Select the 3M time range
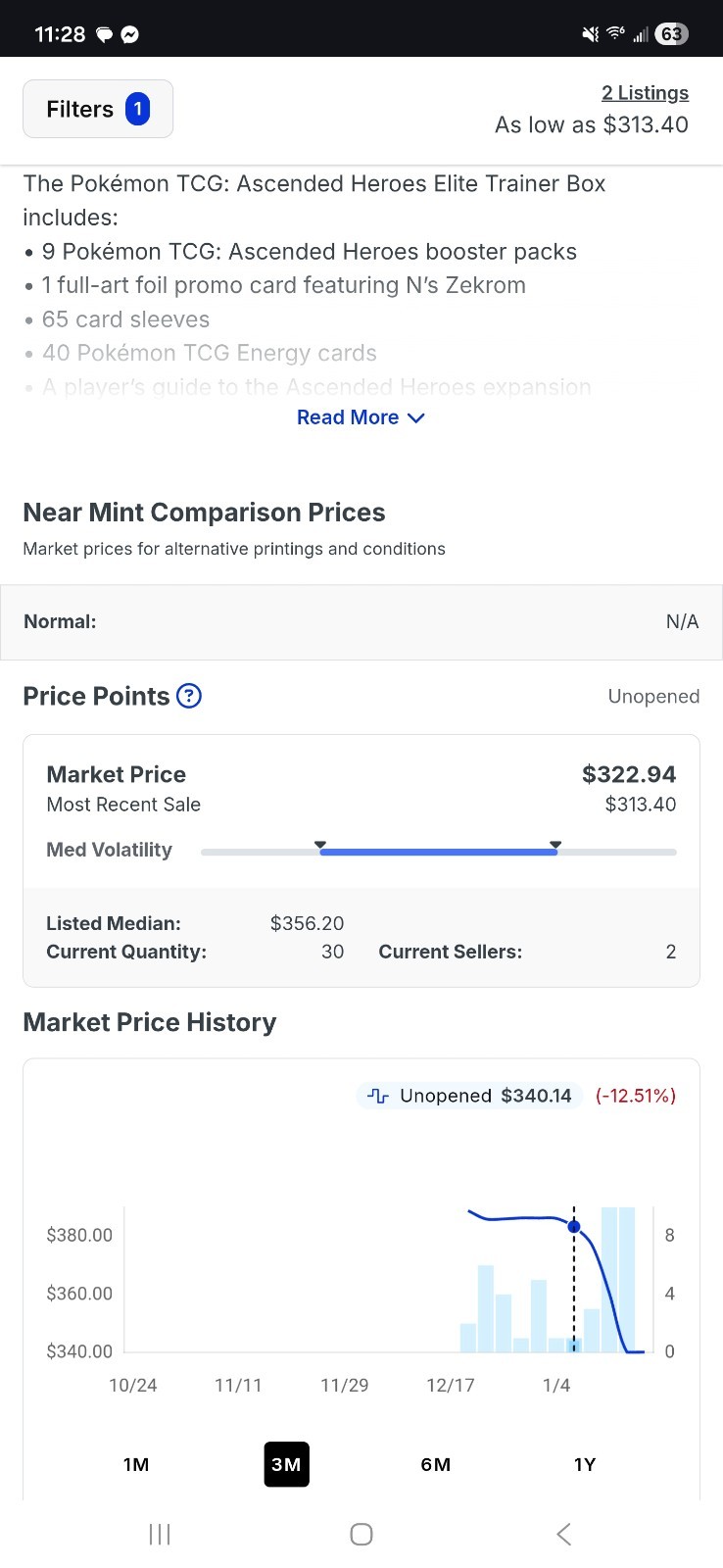This screenshot has height=1568, width=723. point(286,1464)
